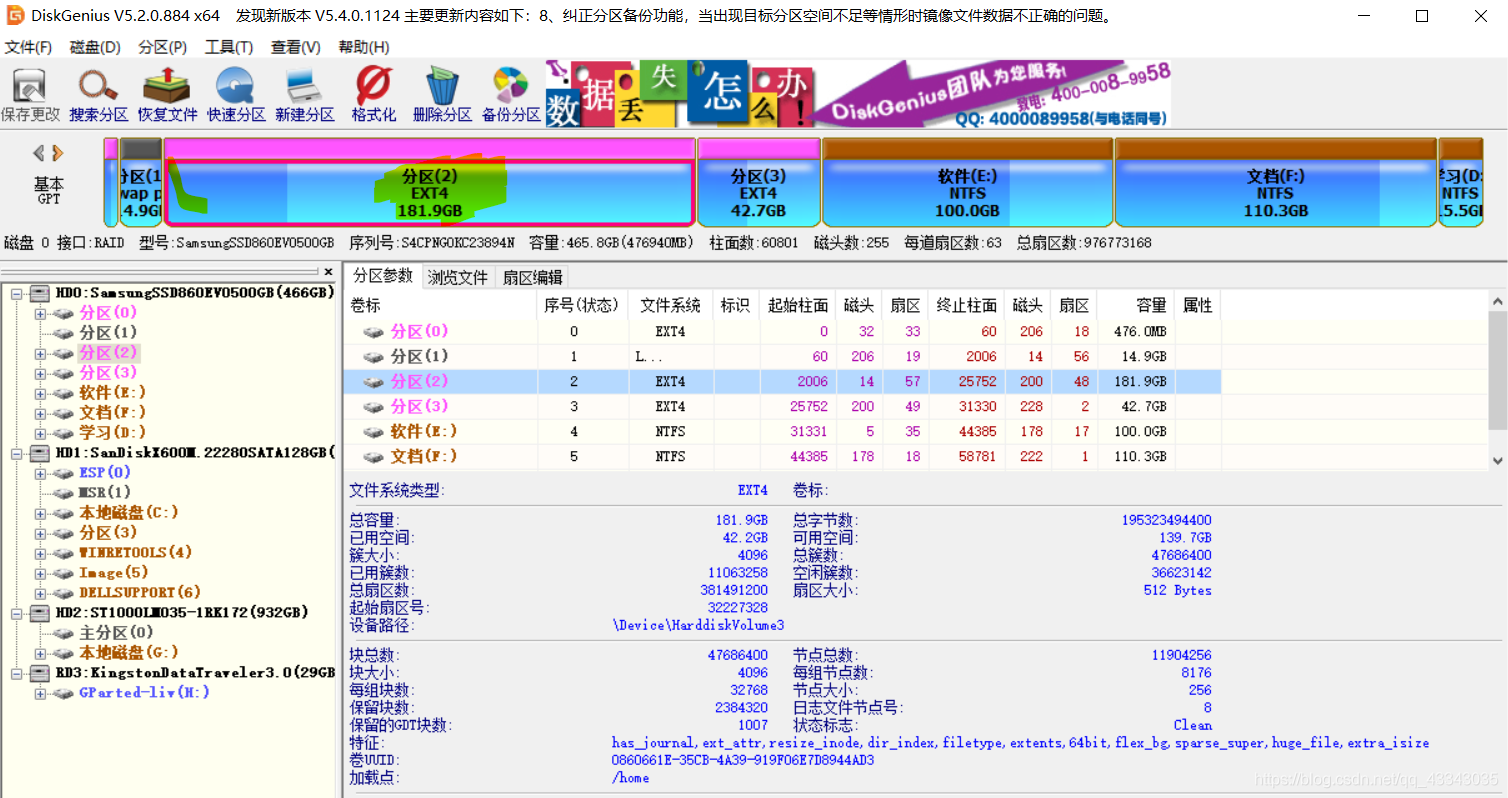
Task: Open the 搜索分区 partition search tool
Action: tap(99, 95)
